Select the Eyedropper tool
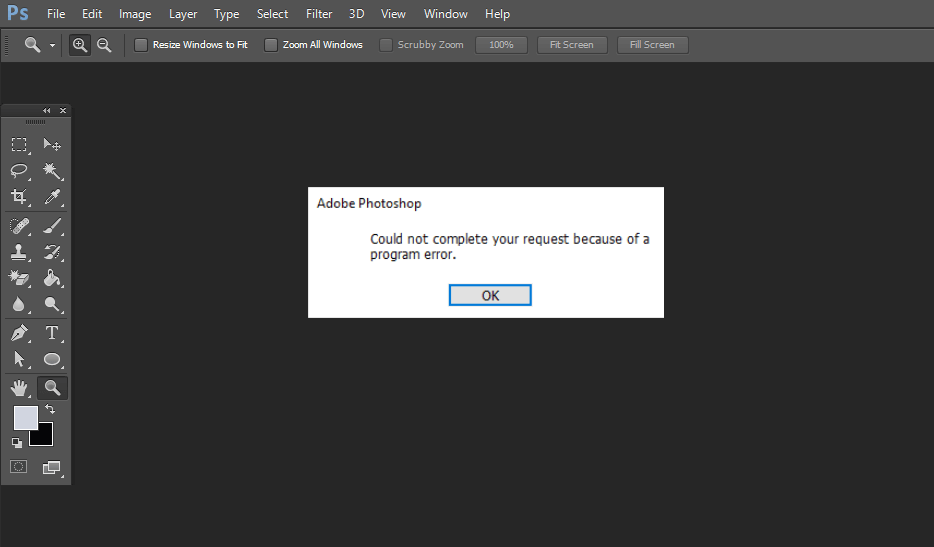 (52, 197)
